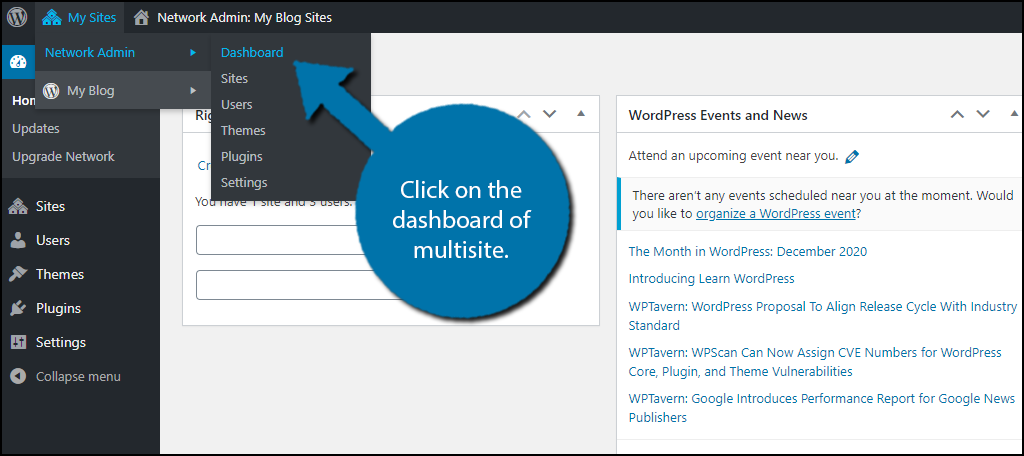Move WordPress Events and News panel down
This screenshot has height=456, width=1024.
983,114
